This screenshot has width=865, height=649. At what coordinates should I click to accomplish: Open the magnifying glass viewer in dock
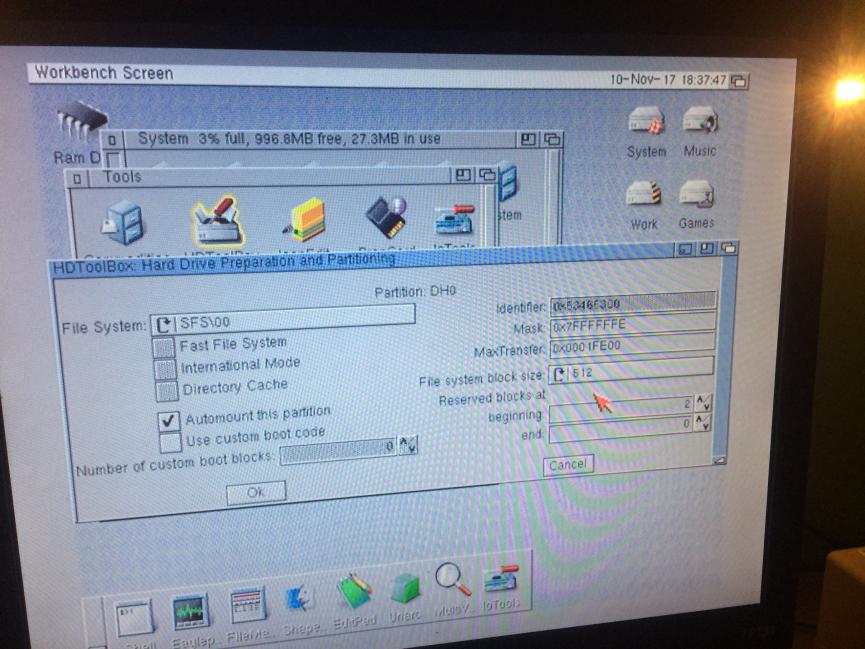[x=452, y=581]
